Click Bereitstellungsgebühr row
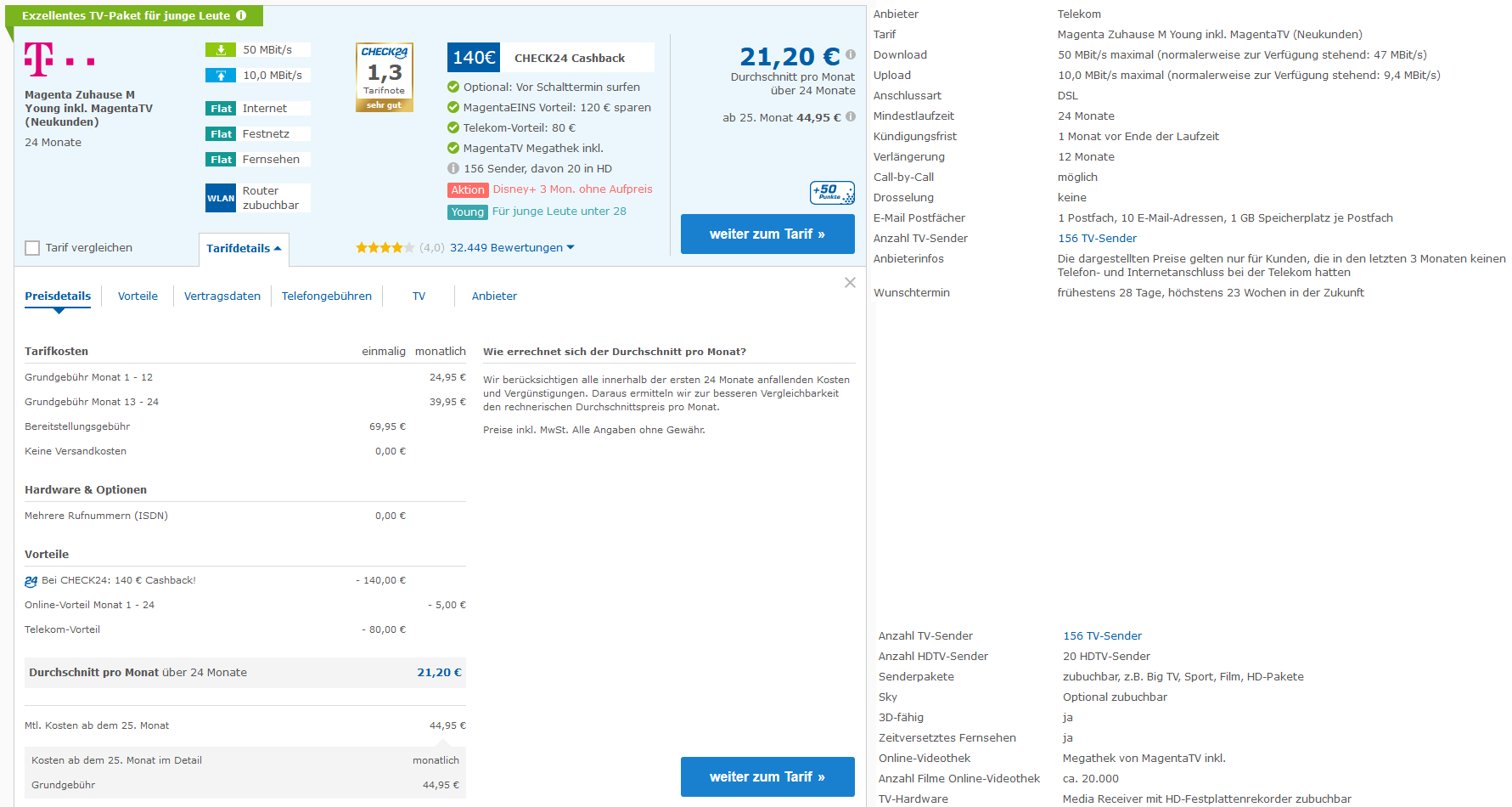This screenshot has height=807, width=1512. coord(245,426)
